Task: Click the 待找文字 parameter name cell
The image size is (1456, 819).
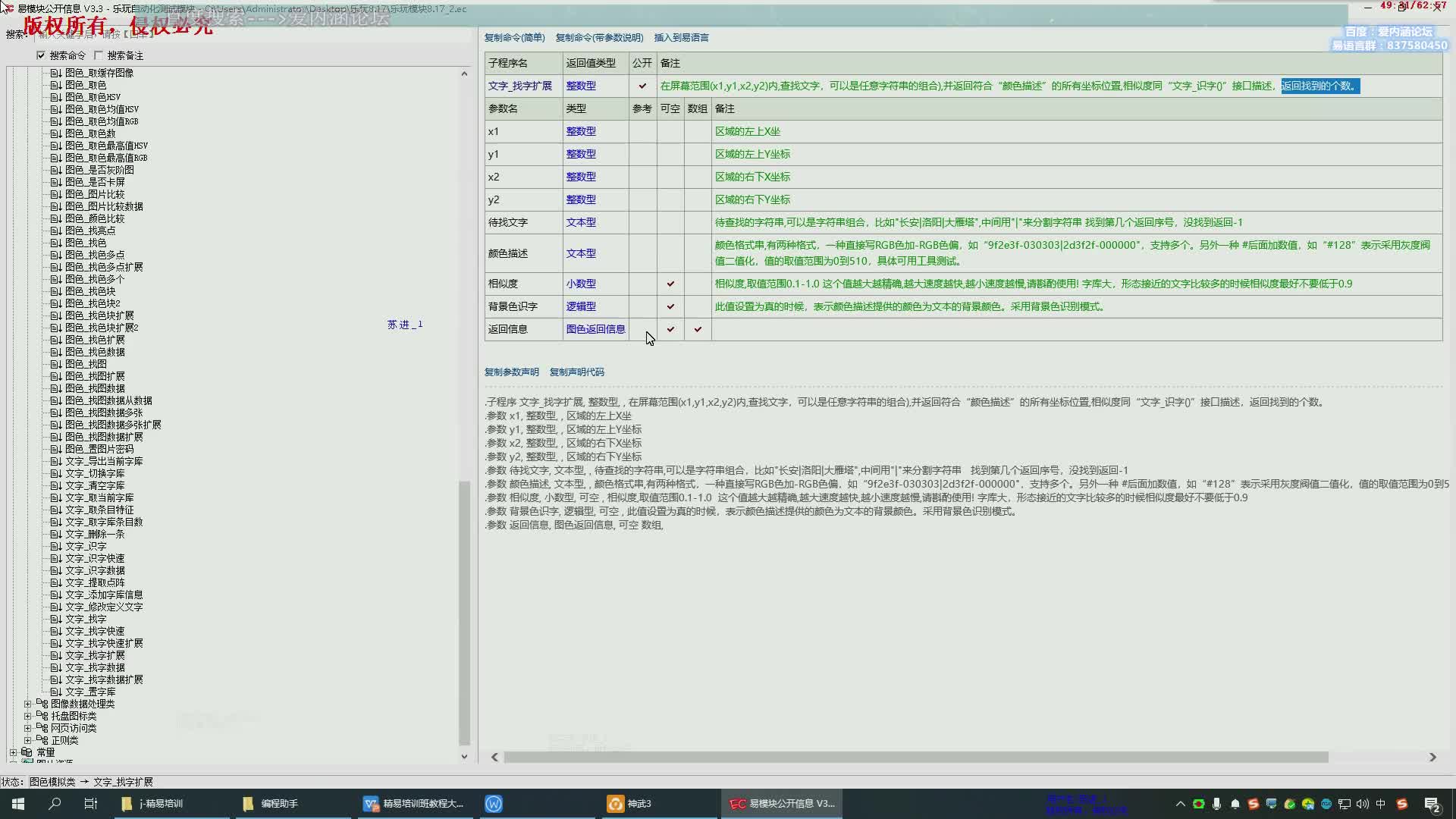Action: [x=524, y=222]
